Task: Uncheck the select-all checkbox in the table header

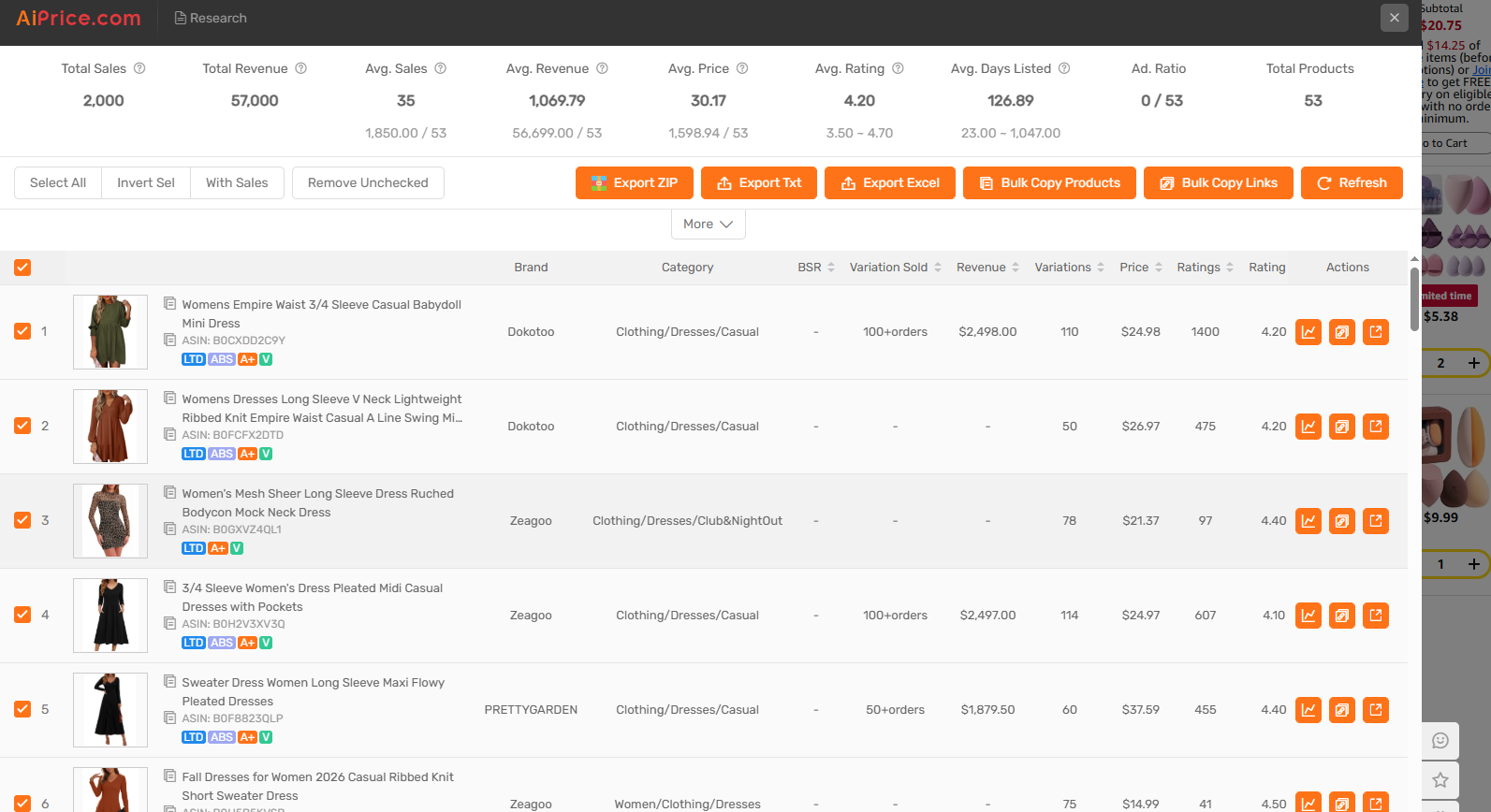Action: click(x=22, y=268)
